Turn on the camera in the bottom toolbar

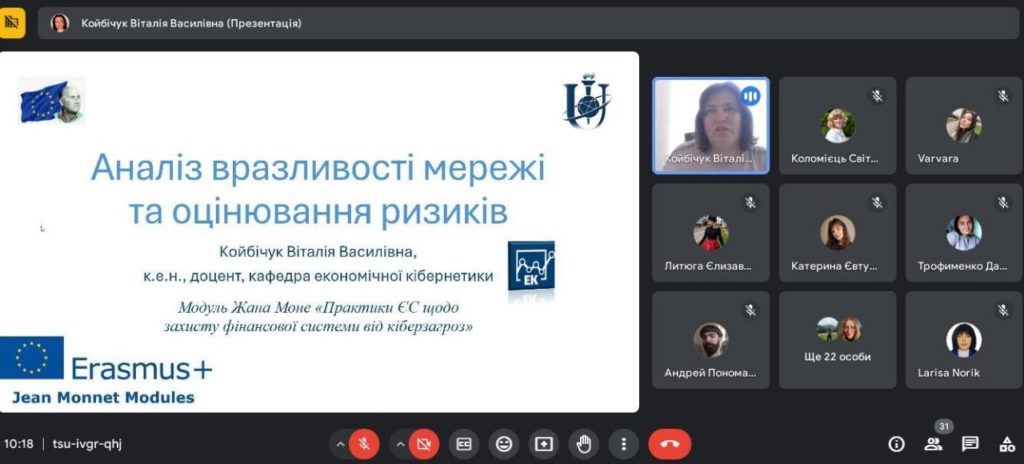pyautogui.click(x=423, y=443)
